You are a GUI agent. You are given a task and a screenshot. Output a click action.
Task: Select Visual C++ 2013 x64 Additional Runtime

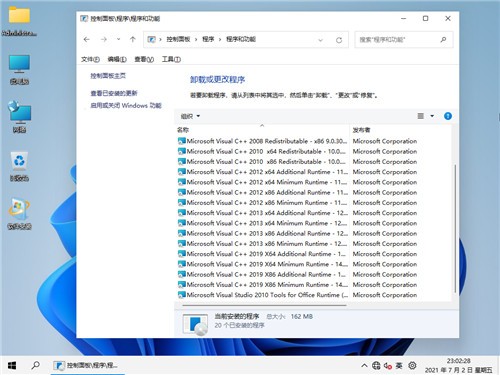263,213
